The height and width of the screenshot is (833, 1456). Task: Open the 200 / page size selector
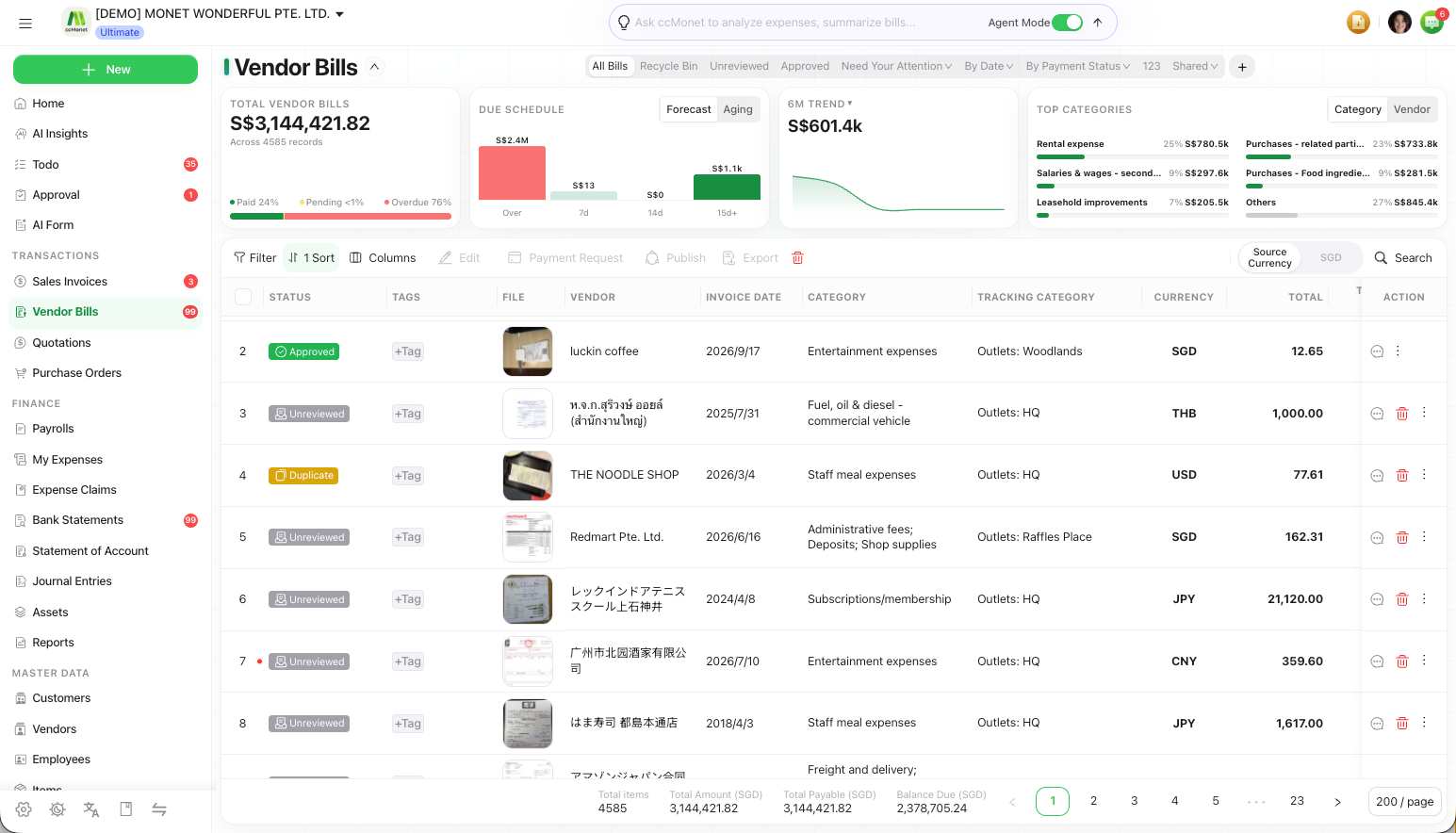point(1404,802)
